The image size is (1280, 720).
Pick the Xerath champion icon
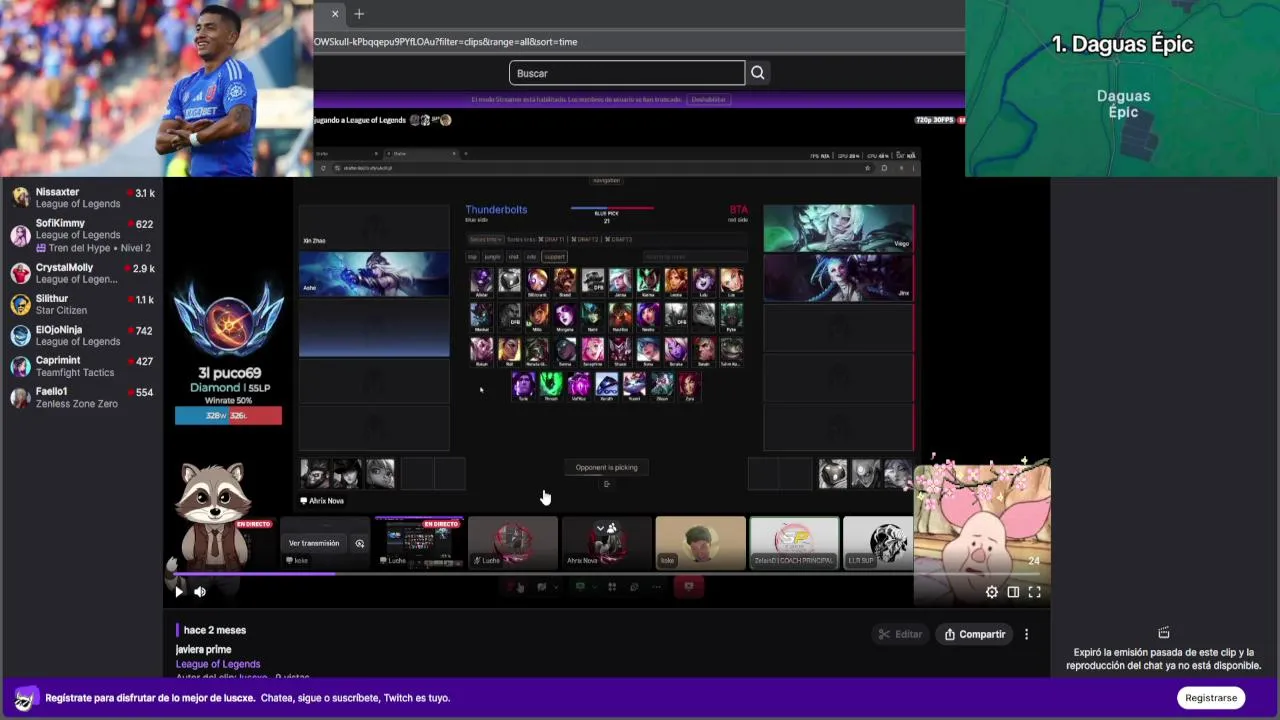(607, 386)
